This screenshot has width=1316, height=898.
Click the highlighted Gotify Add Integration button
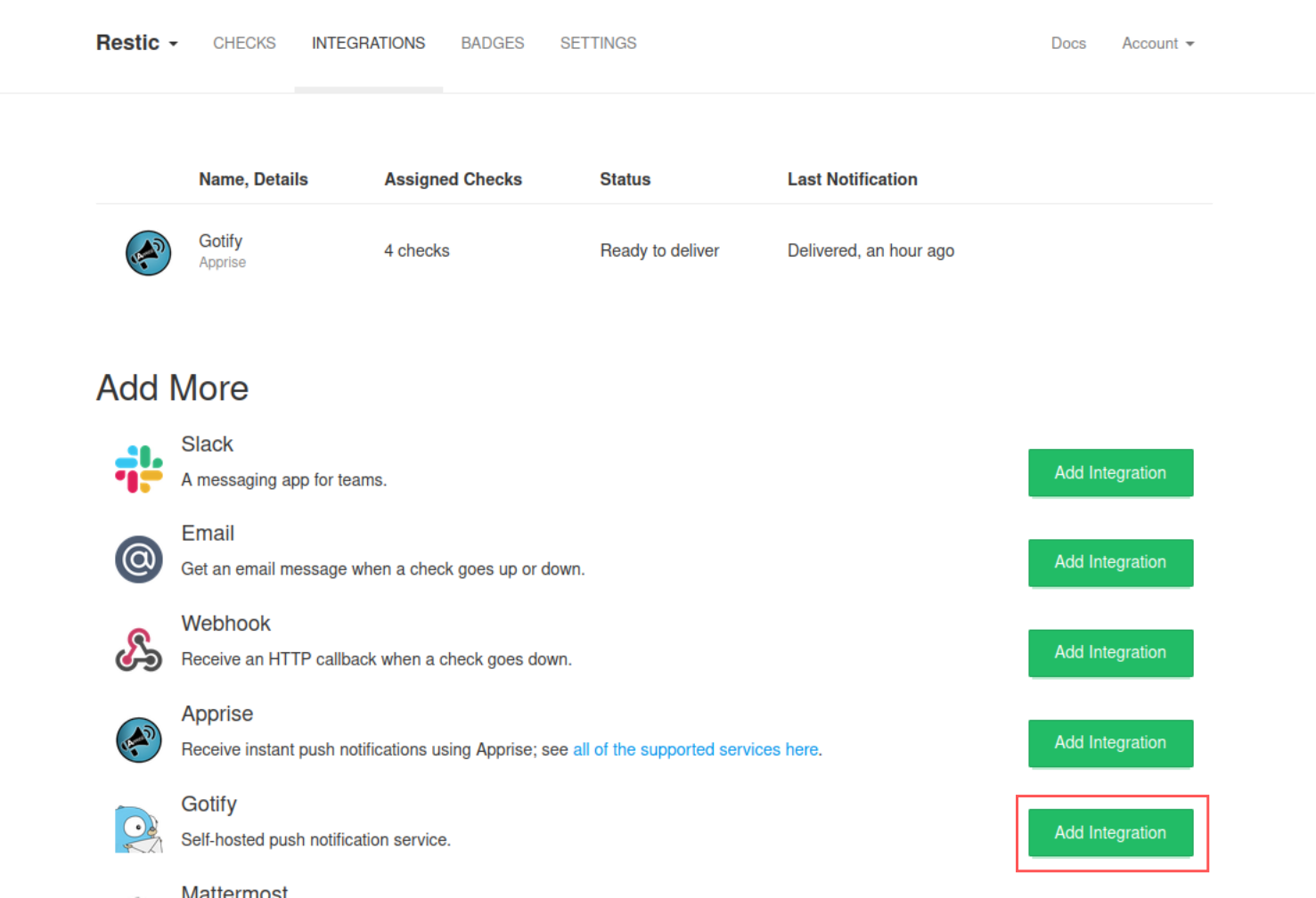[x=1110, y=832]
